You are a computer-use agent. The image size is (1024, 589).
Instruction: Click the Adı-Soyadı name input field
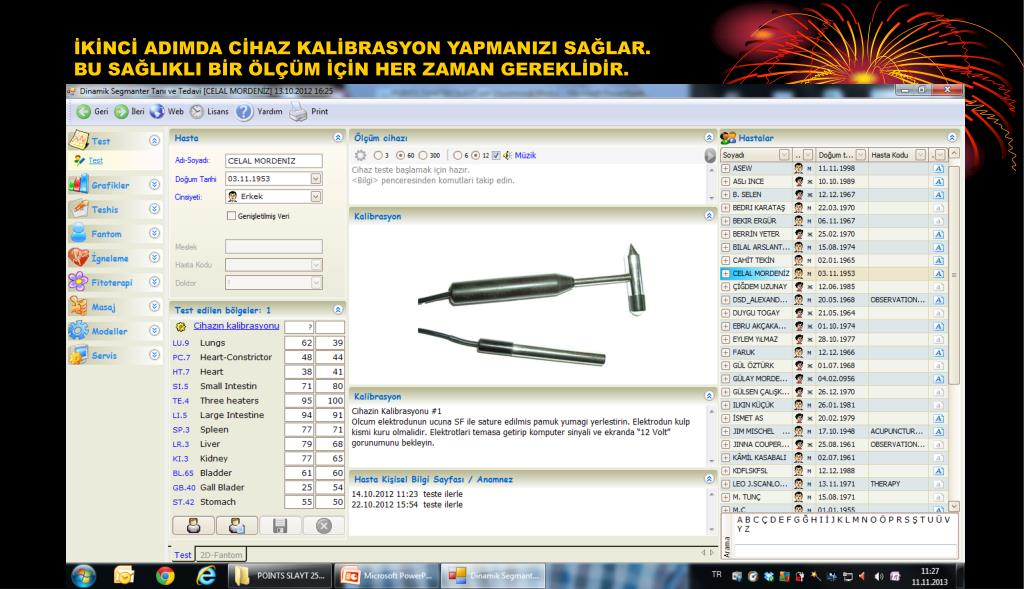pos(274,161)
